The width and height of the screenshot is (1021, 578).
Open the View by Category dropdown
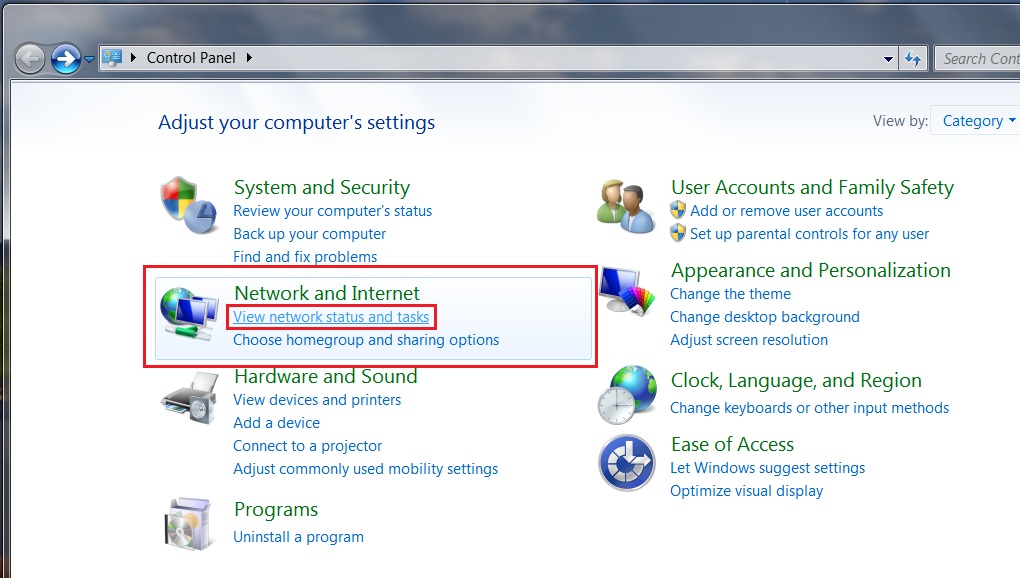pos(975,120)
